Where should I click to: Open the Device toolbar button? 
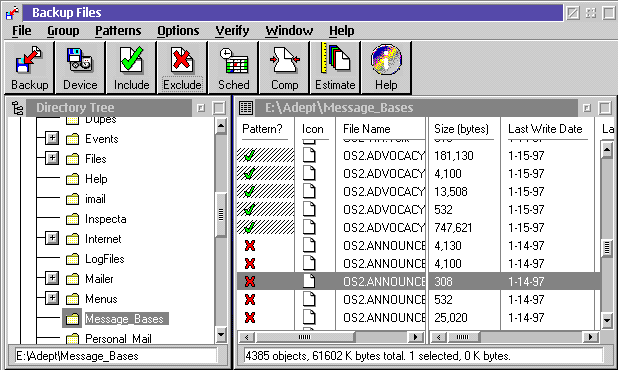click(x=80, y=68)
